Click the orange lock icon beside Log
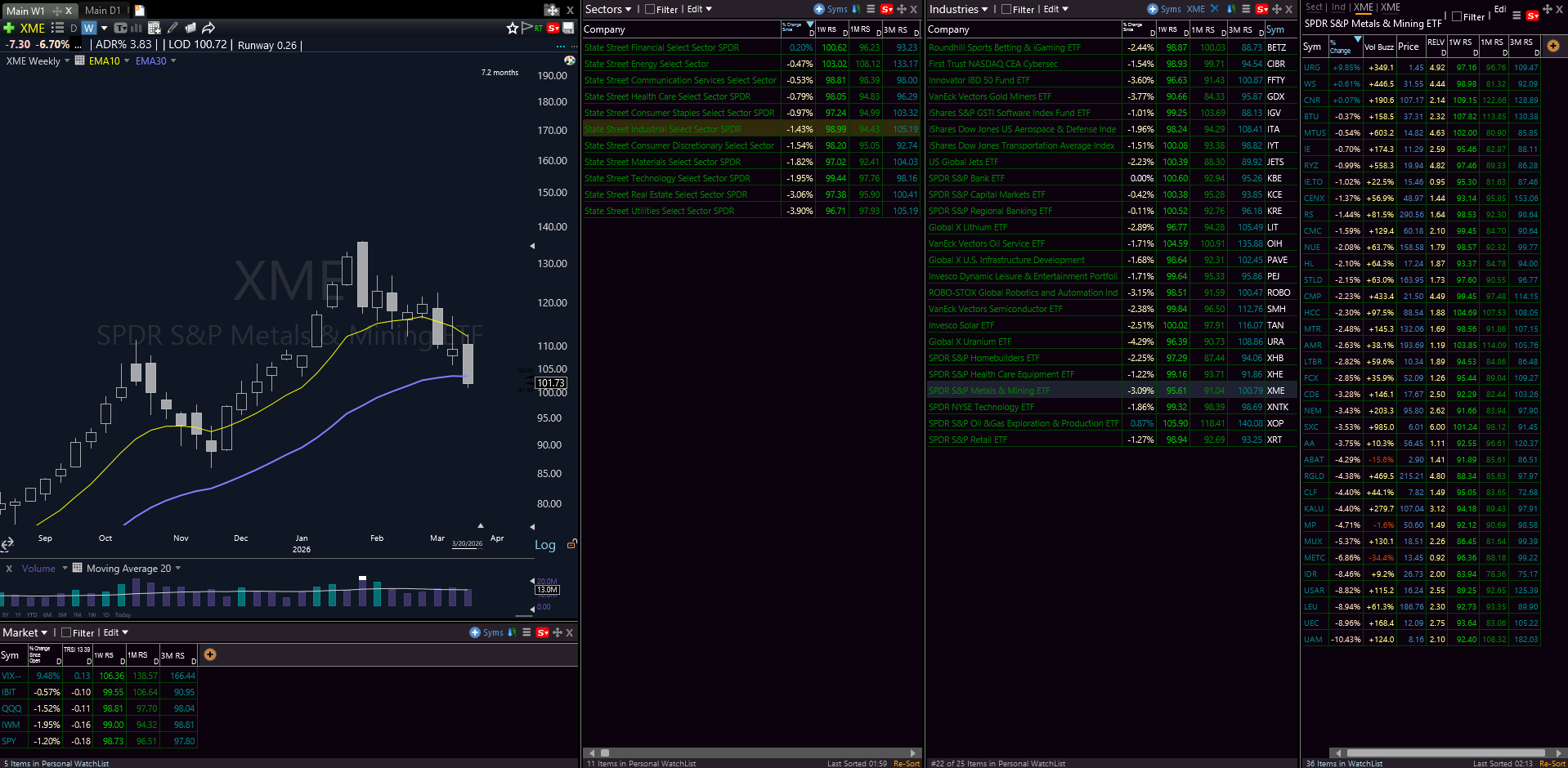Screen dimensions: 1568x768 pos(571,544)
